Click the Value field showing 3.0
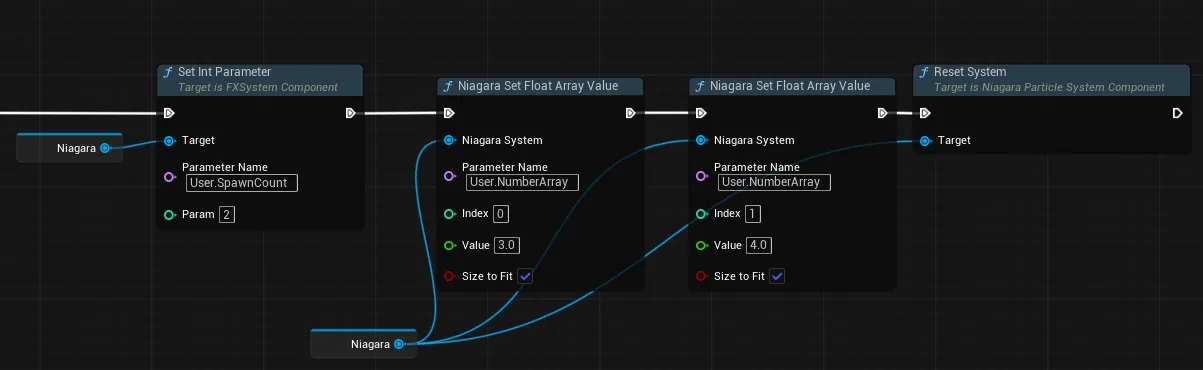The width and height of the screenshot is (1203, 370). tap(507, 245)
